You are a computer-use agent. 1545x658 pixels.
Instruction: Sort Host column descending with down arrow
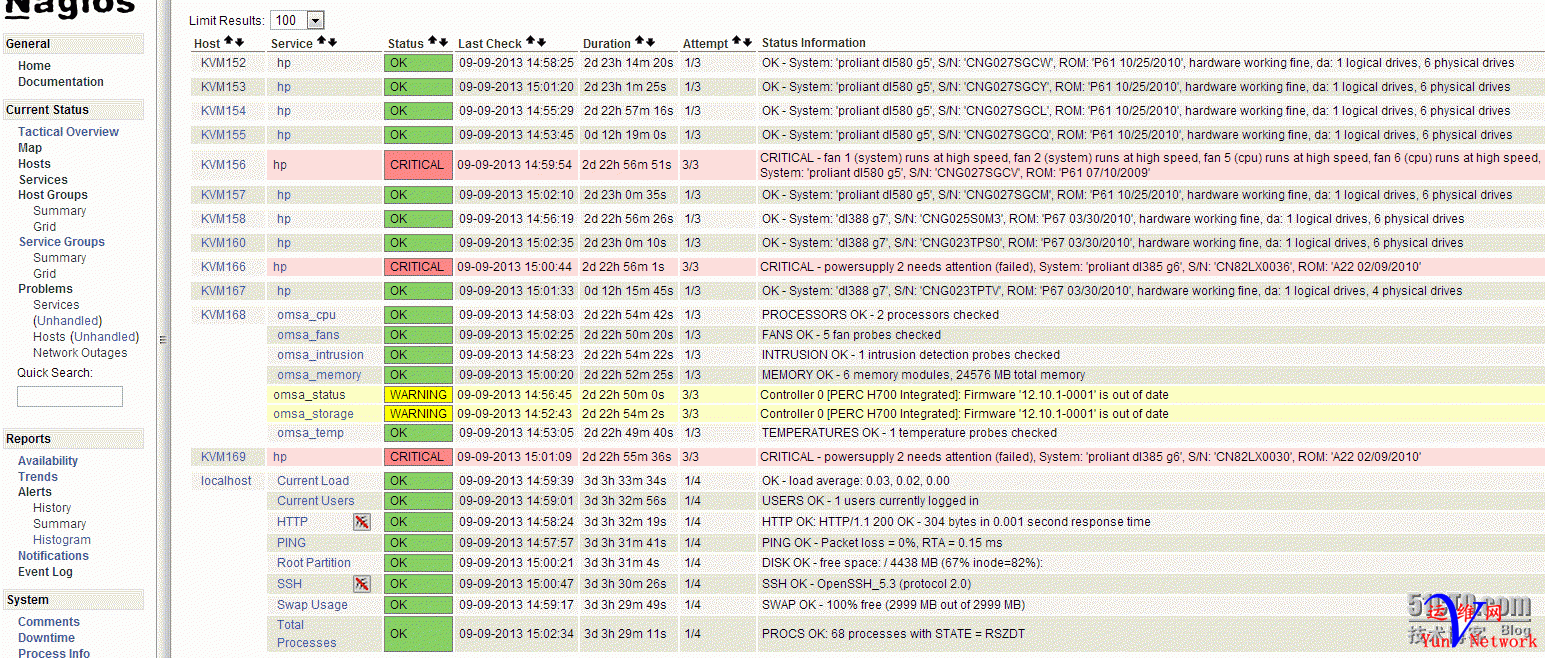238,41
